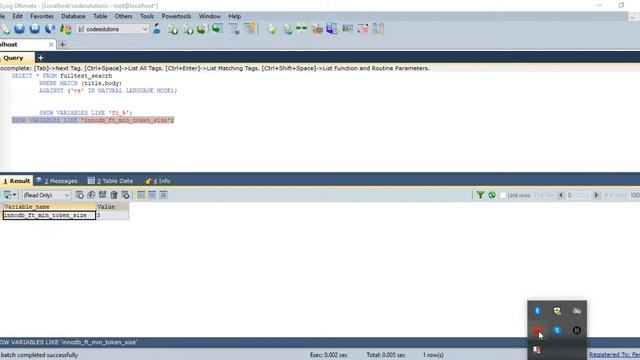Close the localhost connection tab
The width and height of the screenshot is (640, 360).
[x=51, y=44]
